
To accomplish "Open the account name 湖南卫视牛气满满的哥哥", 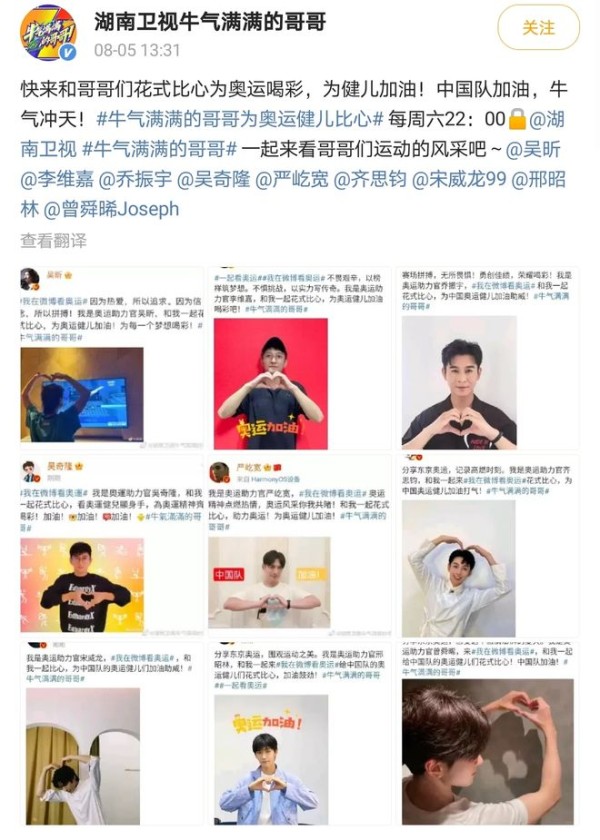I will tap(210, 22).
